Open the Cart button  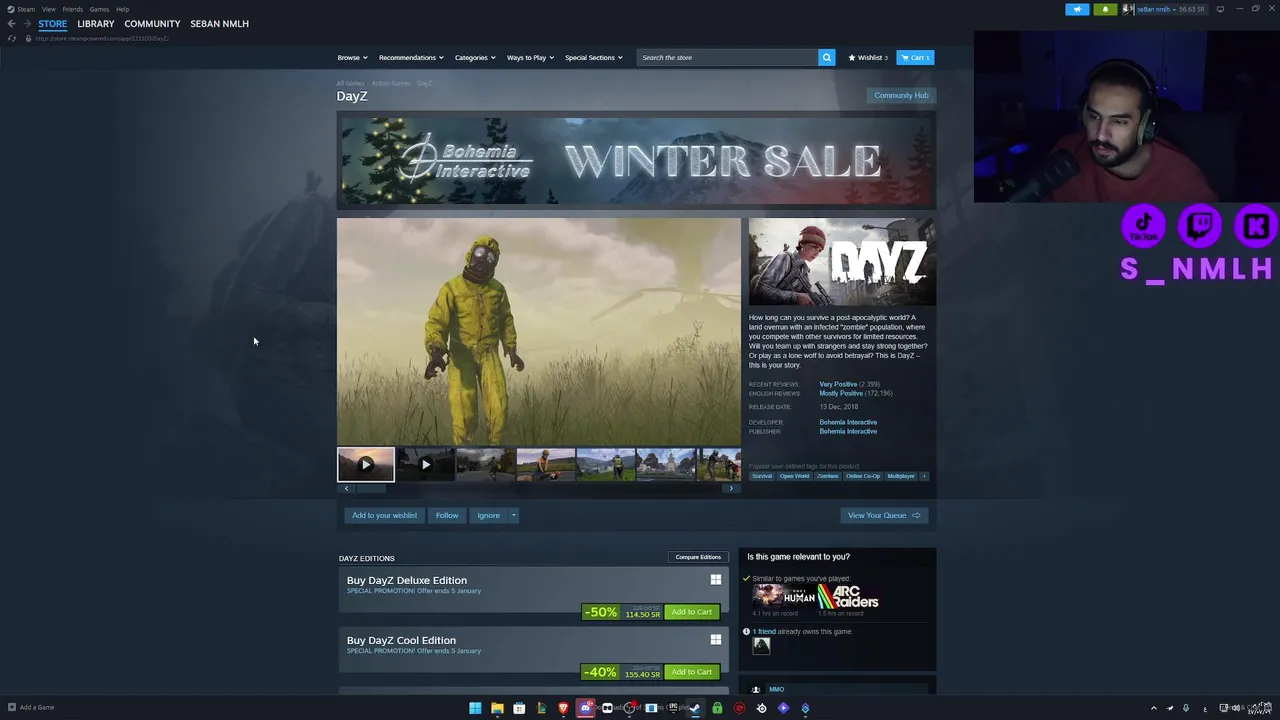915,57
